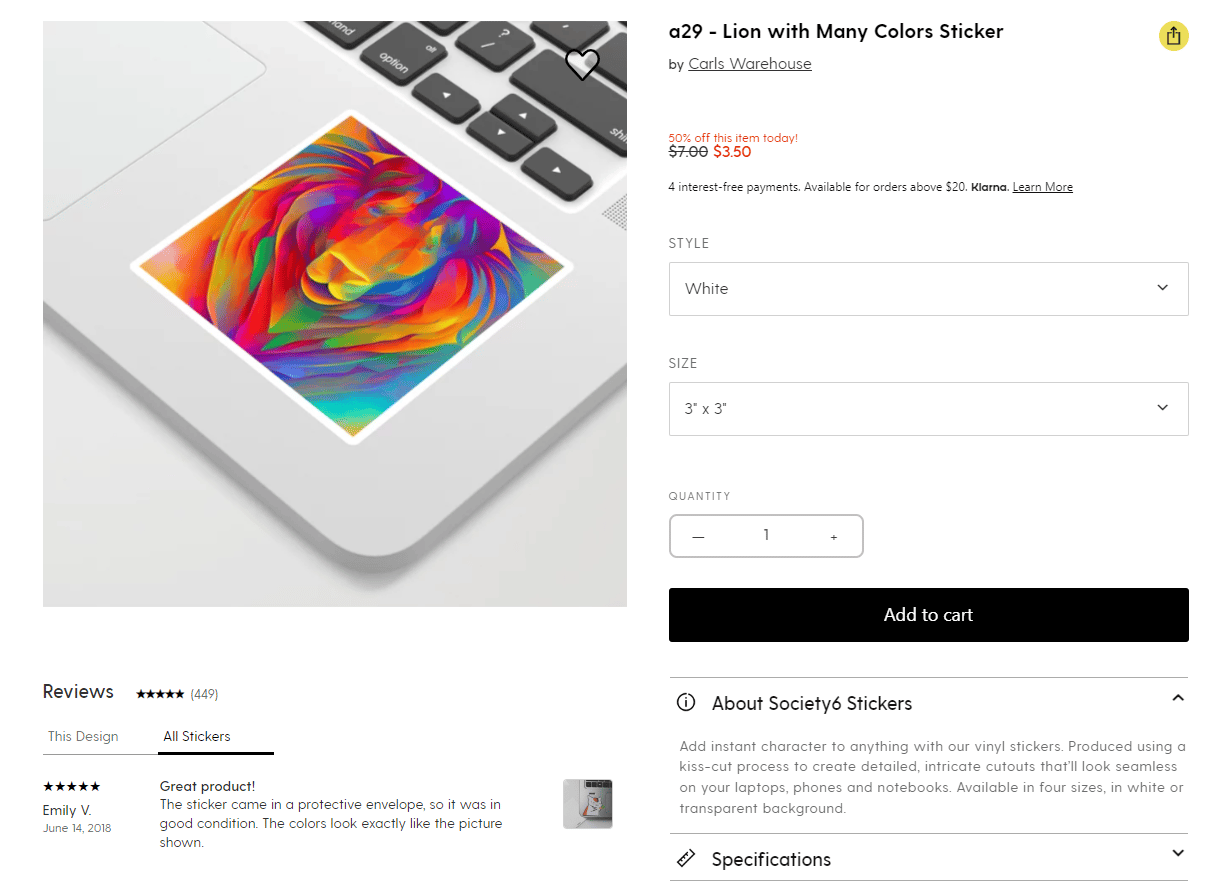Click the (449) review count

coord(204,694)
